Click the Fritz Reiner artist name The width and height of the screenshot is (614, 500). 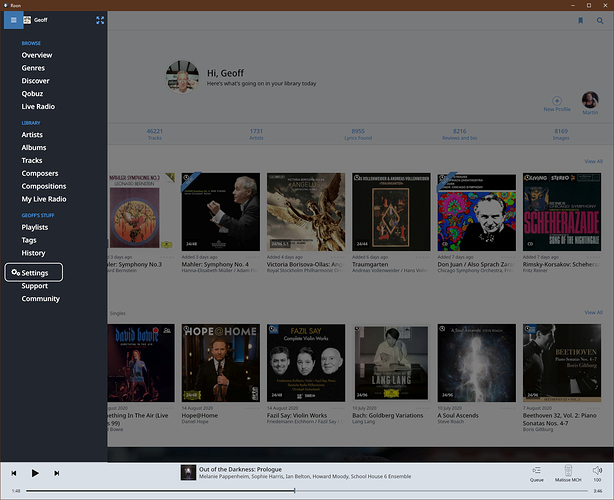(x=535, y=271)
